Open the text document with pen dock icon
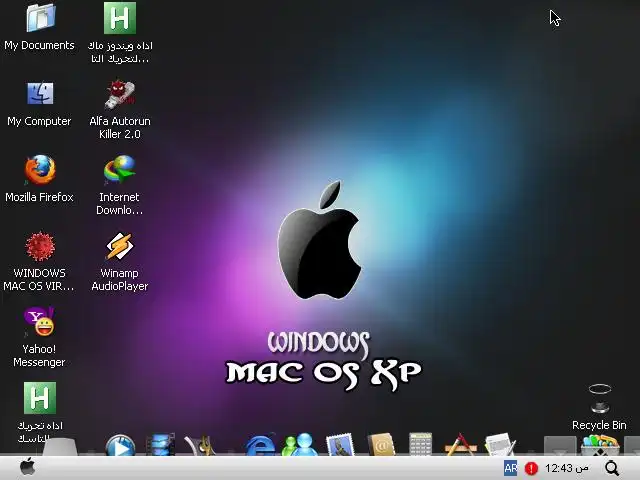The image size is (640, 480). pyautogui.click(x=500, y=445)
